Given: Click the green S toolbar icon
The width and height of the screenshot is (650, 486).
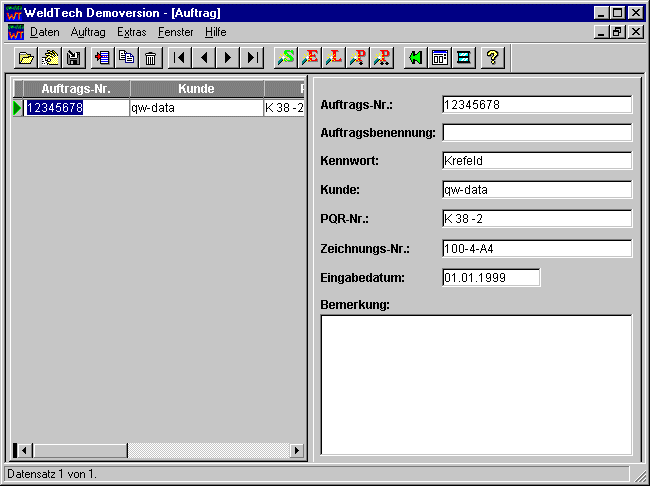Looking at the screenshot, I should [x=286, y=58].
